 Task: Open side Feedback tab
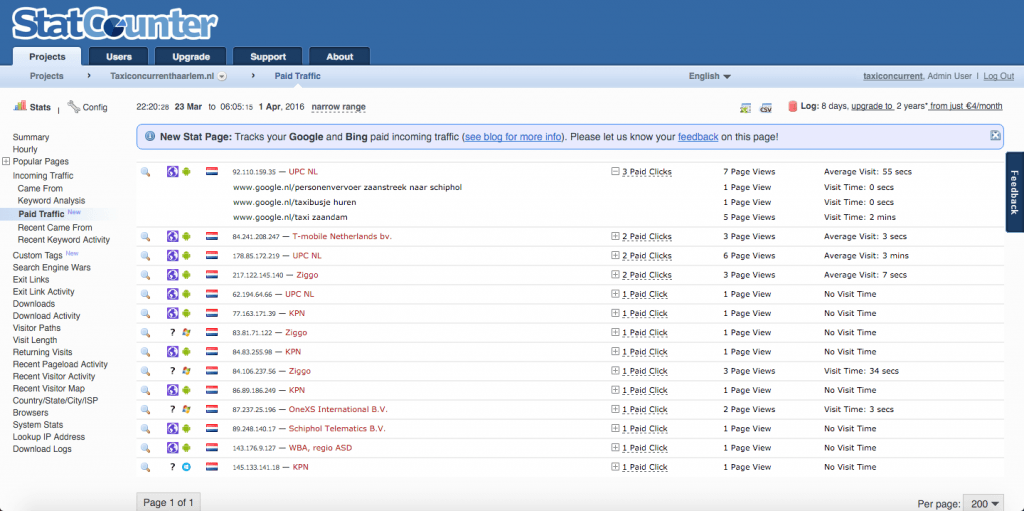pos(1014,192)
